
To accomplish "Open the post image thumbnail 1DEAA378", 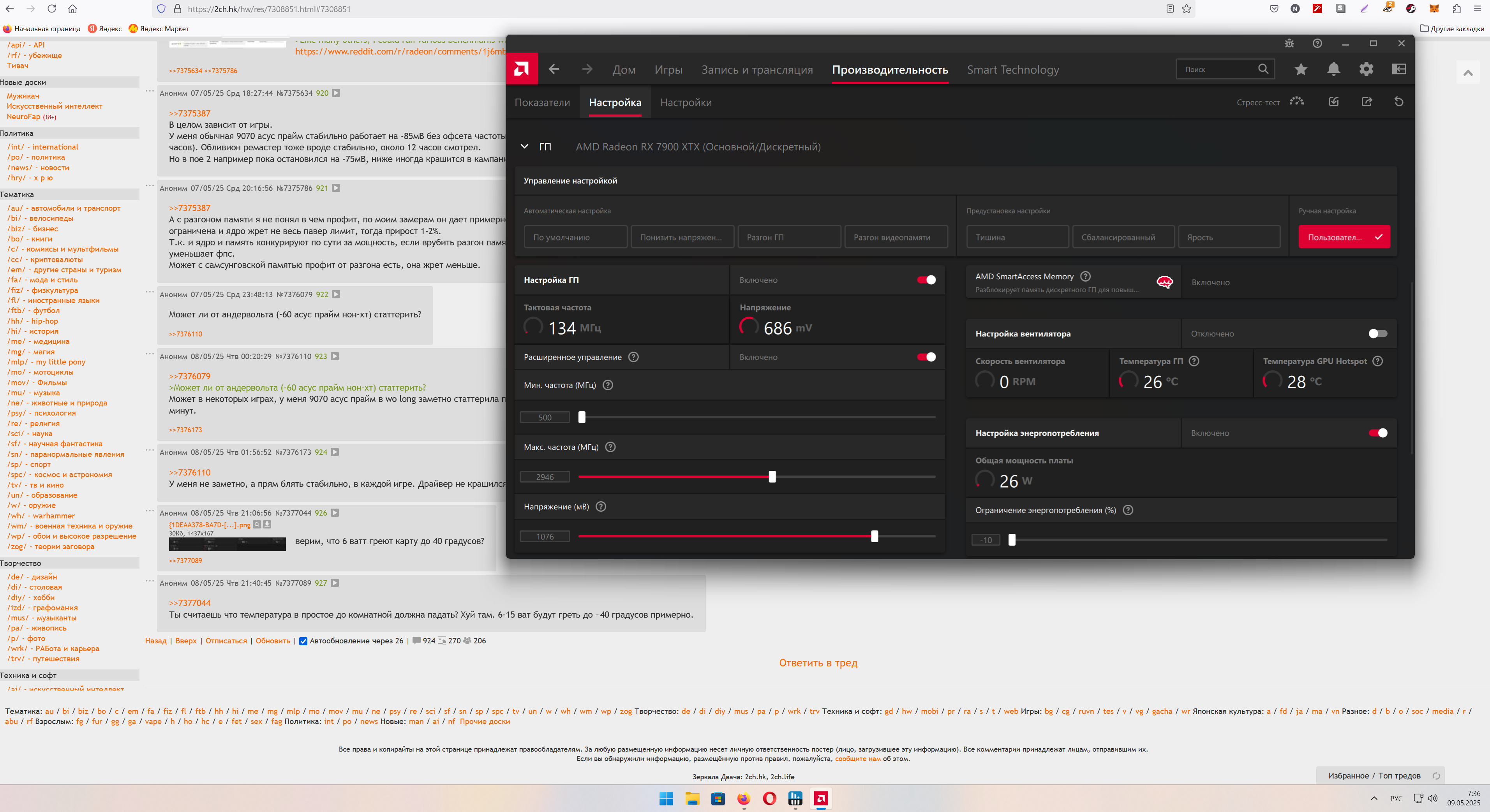I will coord(227,544).
